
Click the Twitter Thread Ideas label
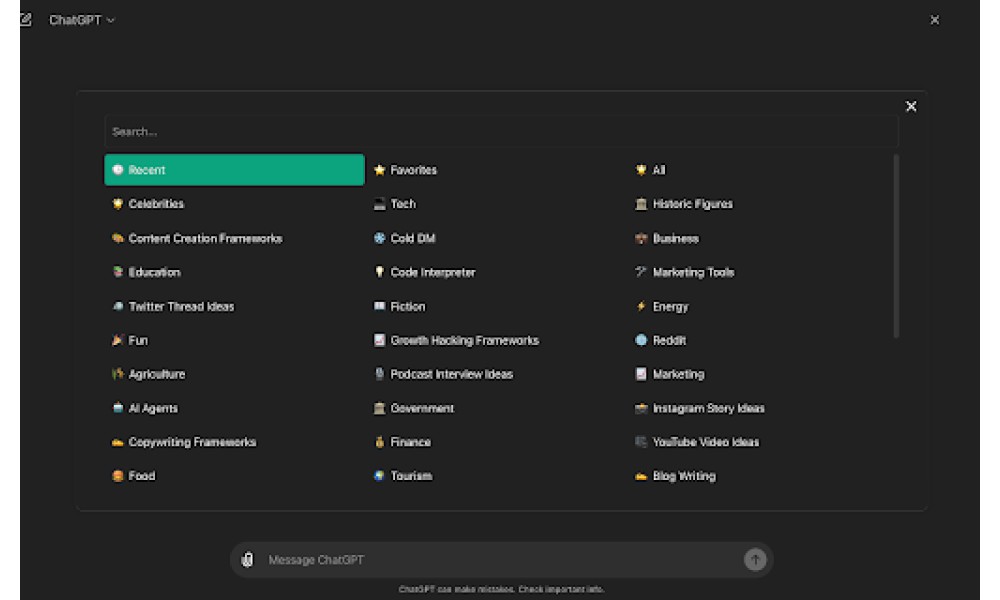[x=182, y=307]
